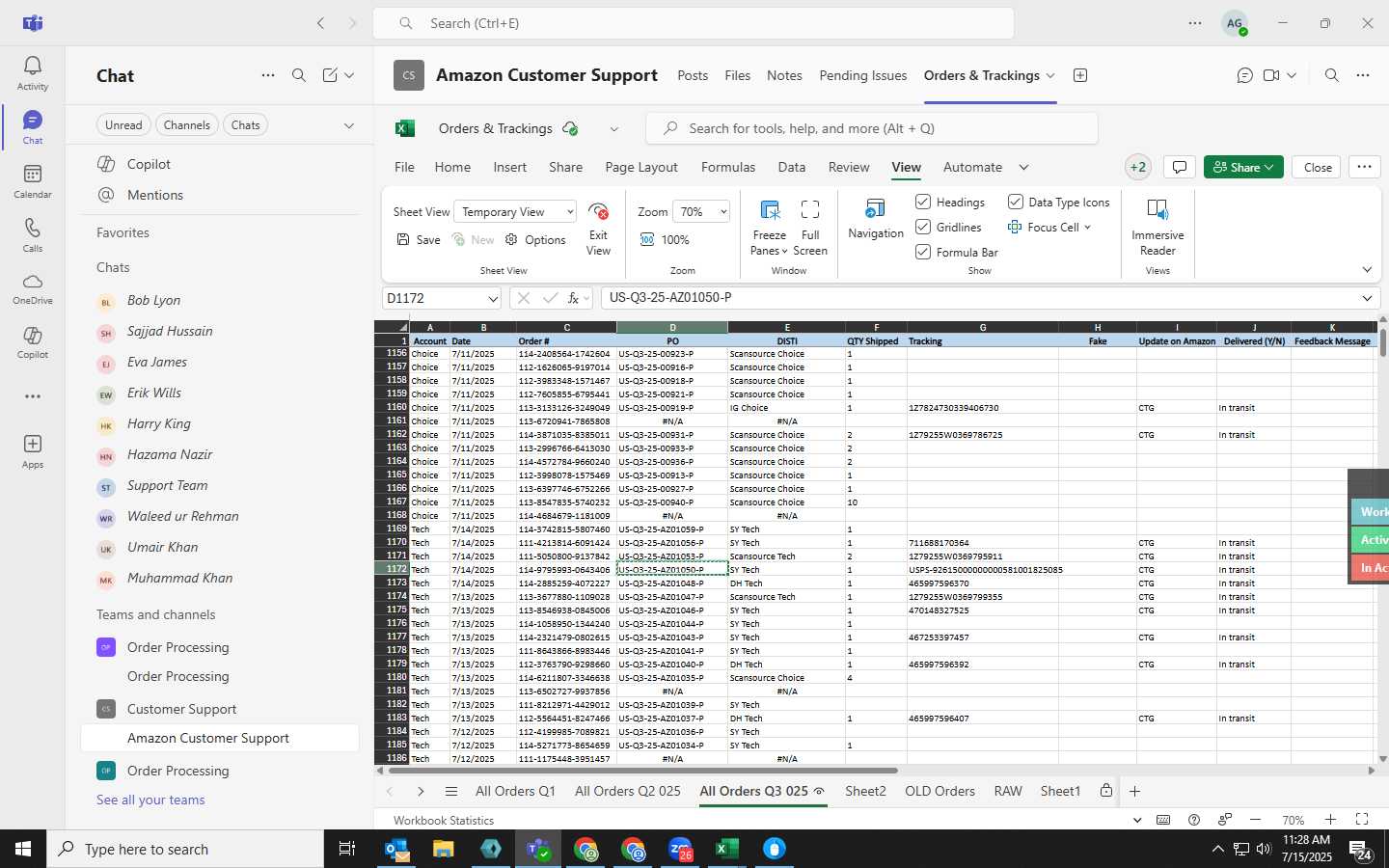The height and width of the screenshot is (868, 1389).
Task: Click zoom in plus in status bar
Action: 1330,820
